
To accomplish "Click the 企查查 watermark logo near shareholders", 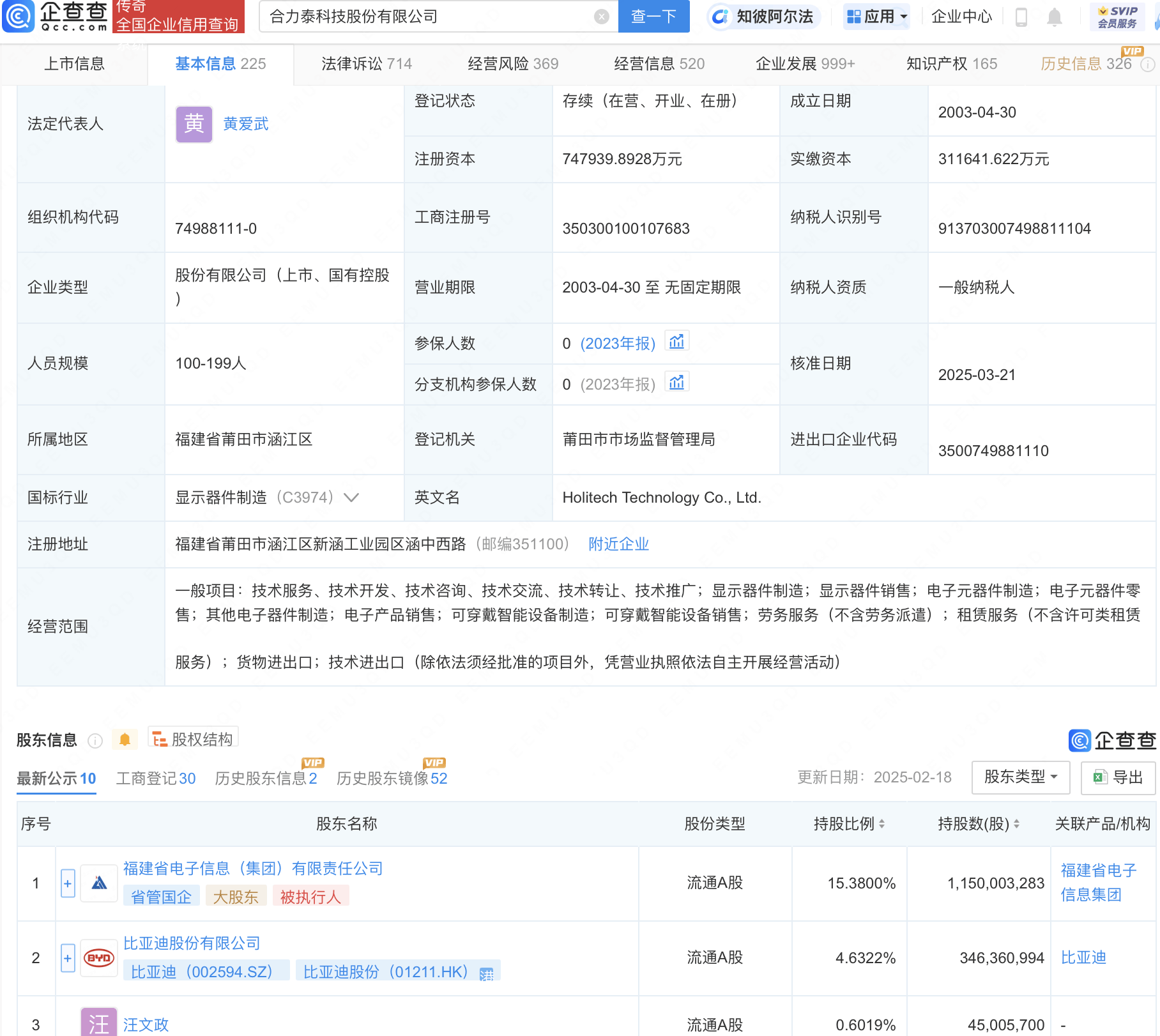I will pos(1112,740).
